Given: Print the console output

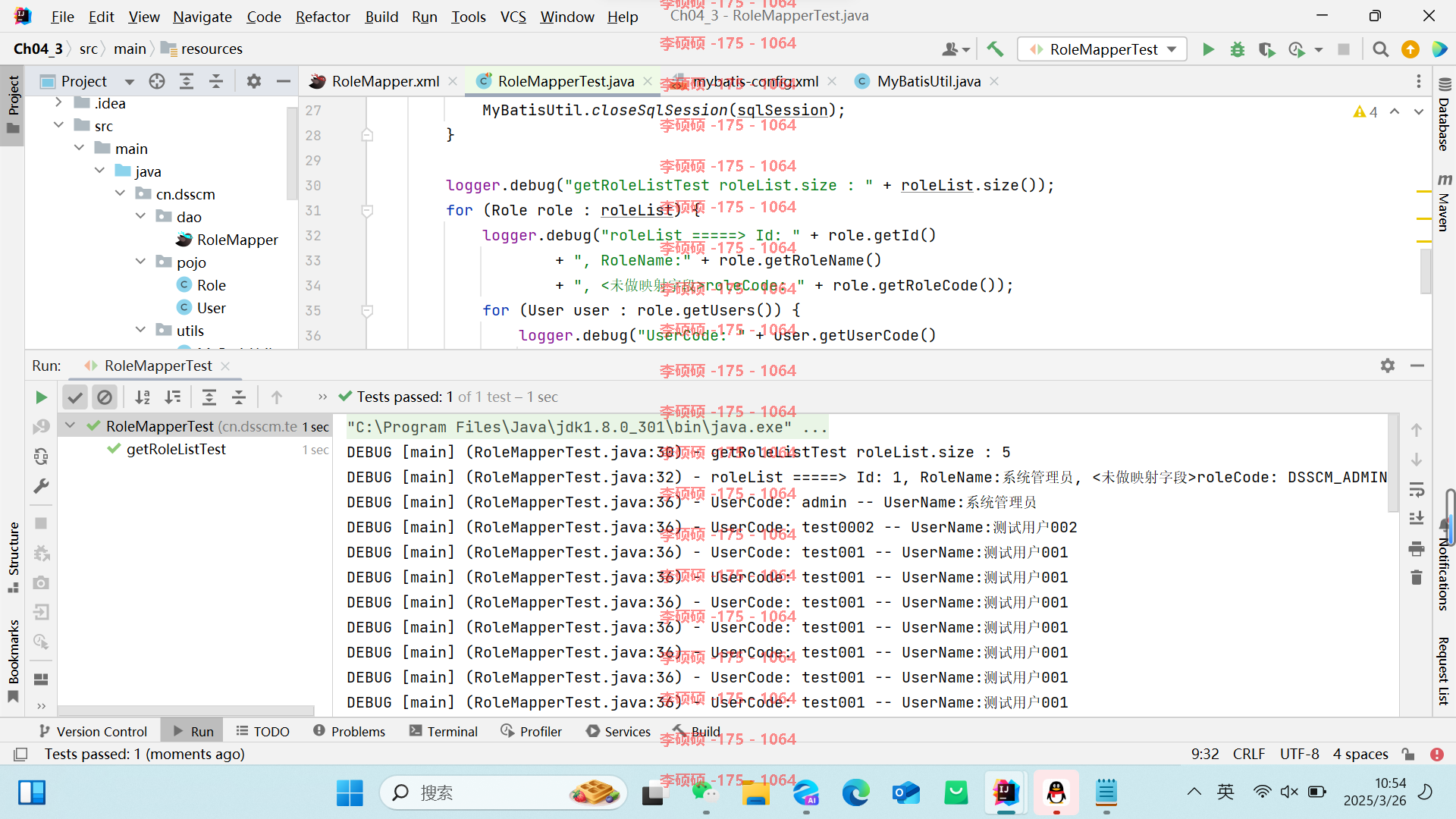Looking at the screenshot, I should 1416,548.
